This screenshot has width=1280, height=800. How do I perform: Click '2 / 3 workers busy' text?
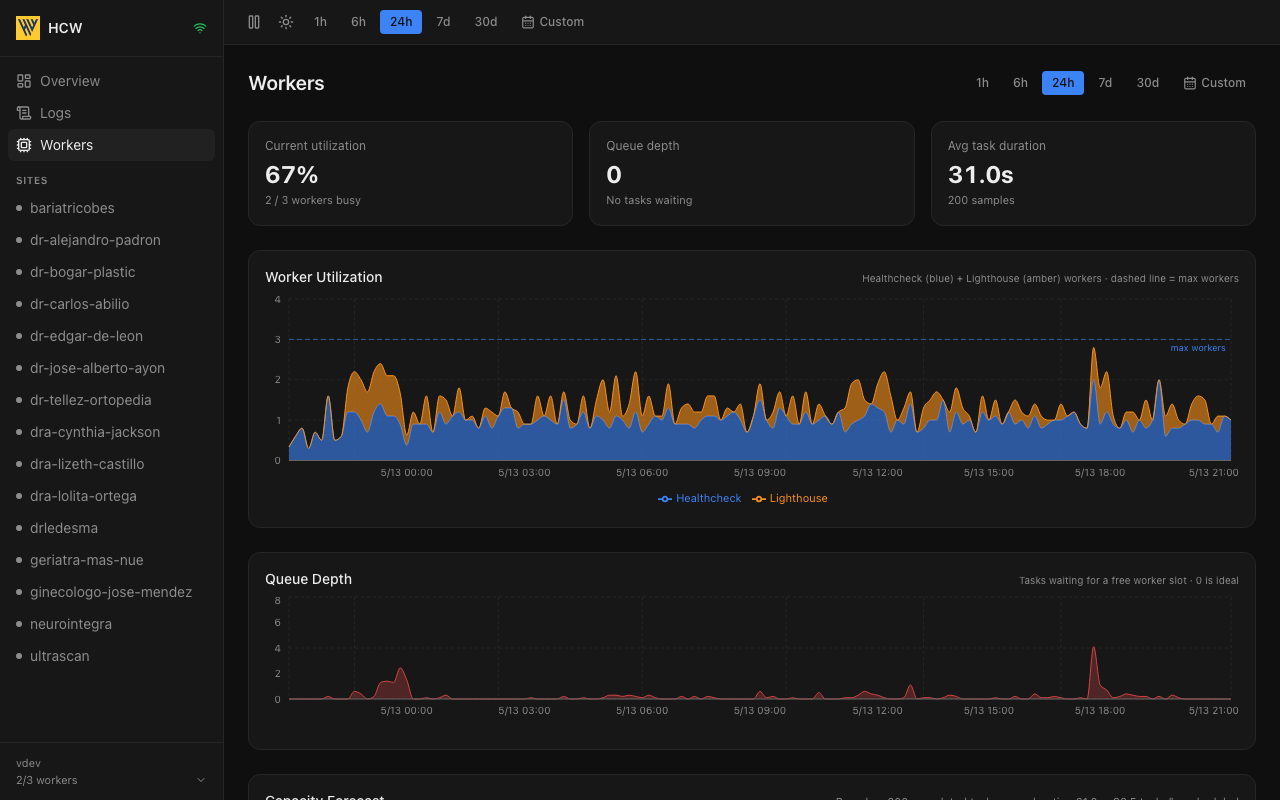313,200
